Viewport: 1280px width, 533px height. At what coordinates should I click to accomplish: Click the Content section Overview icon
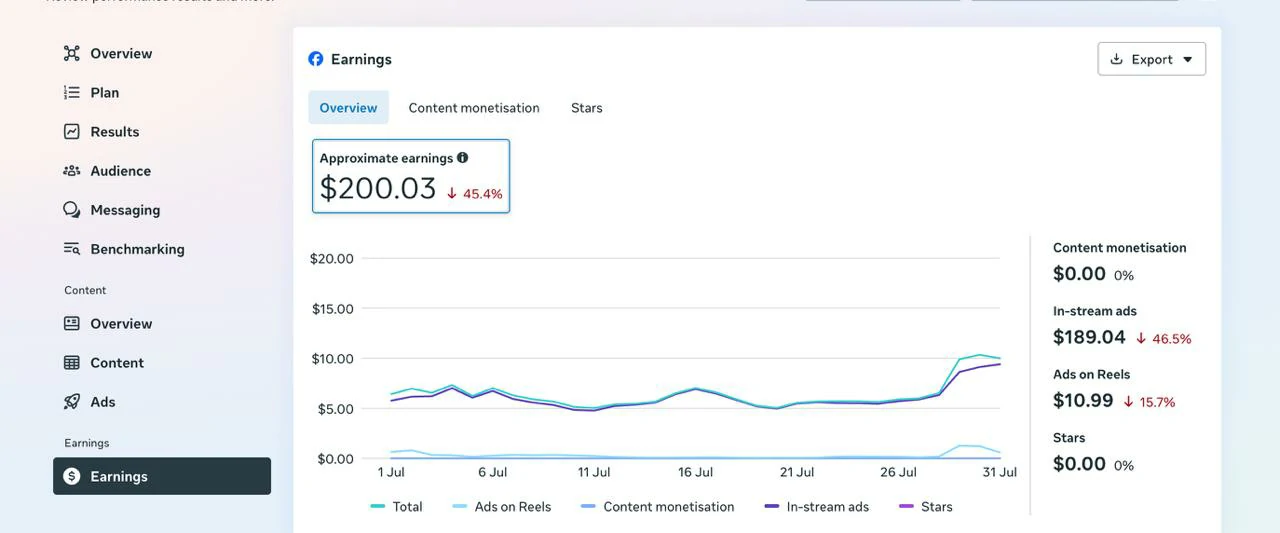72,323
